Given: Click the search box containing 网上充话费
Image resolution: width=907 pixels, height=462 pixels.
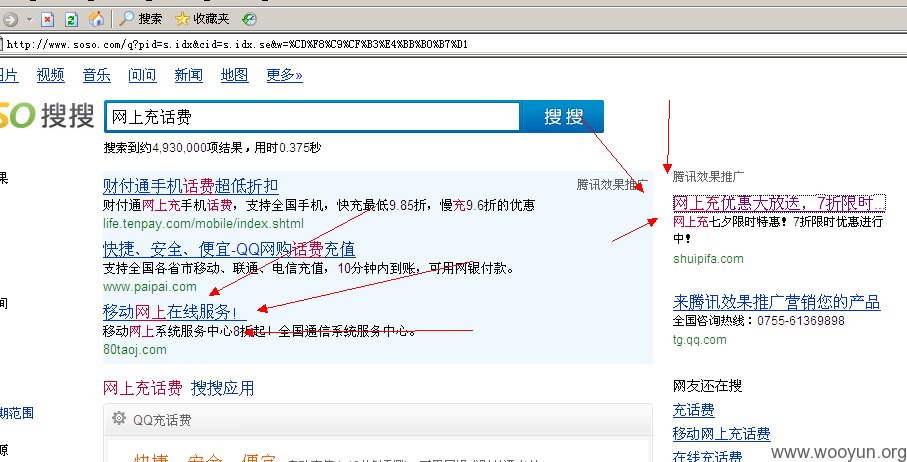Looking at the screenshot, I should (312, 117).
